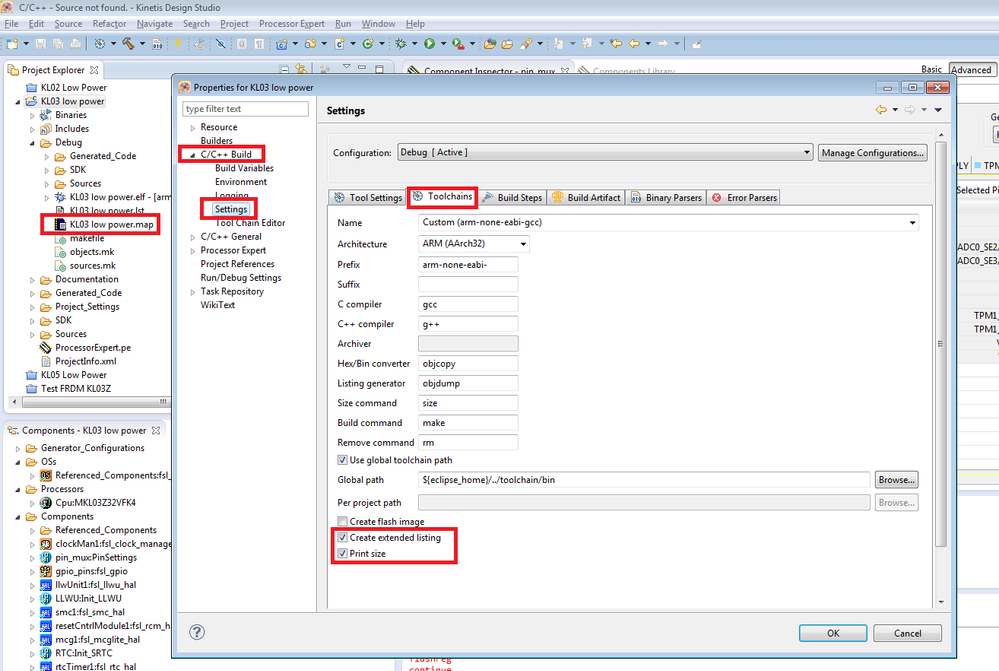The image size is (999, 671).
Task: Select KL03 low power.elf in Debug folder
Action: click(x=113, y=197)
